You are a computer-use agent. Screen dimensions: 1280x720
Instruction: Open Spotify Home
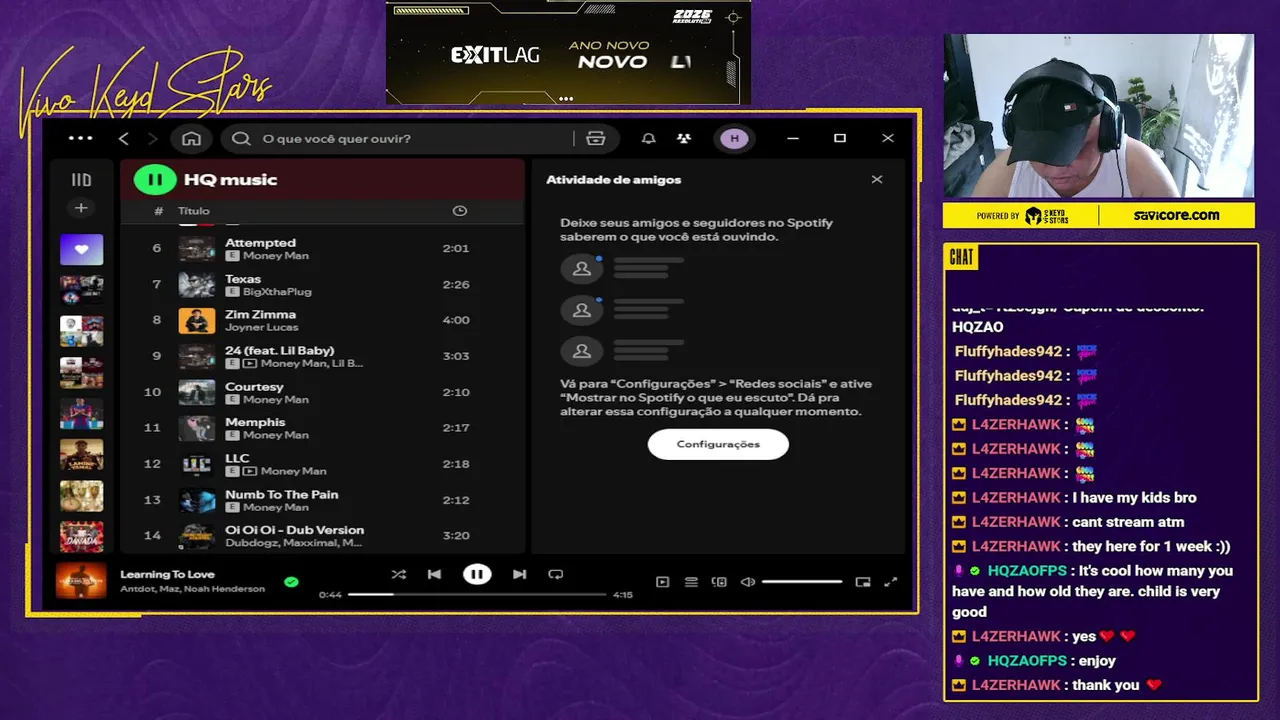191,138
